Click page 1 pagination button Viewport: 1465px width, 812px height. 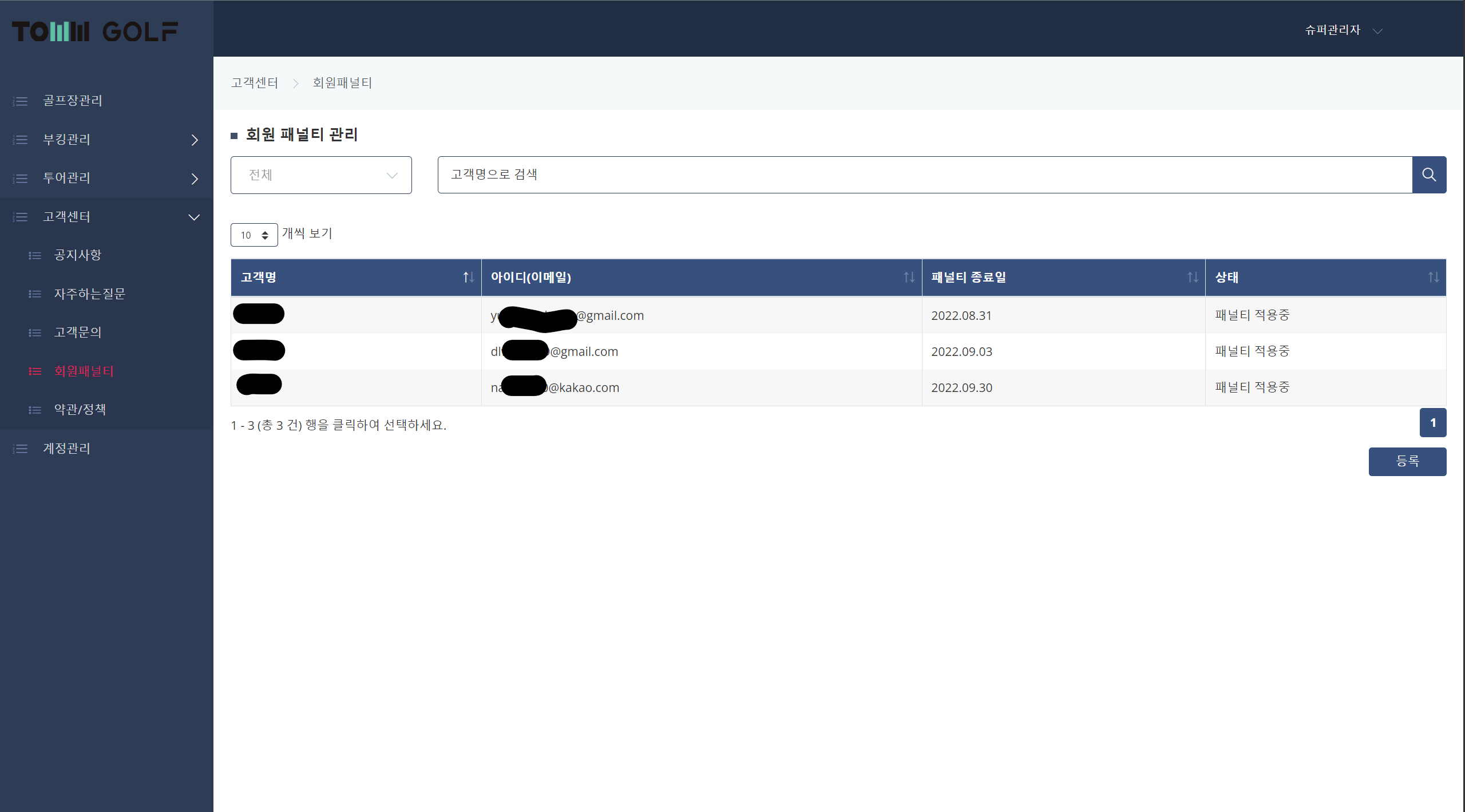[1433, 423]
